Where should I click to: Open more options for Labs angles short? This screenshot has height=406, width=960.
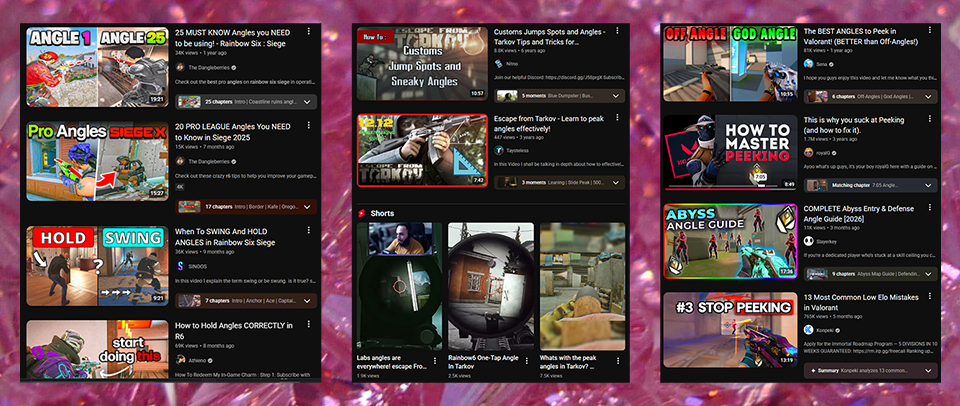pyautogui.click(x=435, y=360)
